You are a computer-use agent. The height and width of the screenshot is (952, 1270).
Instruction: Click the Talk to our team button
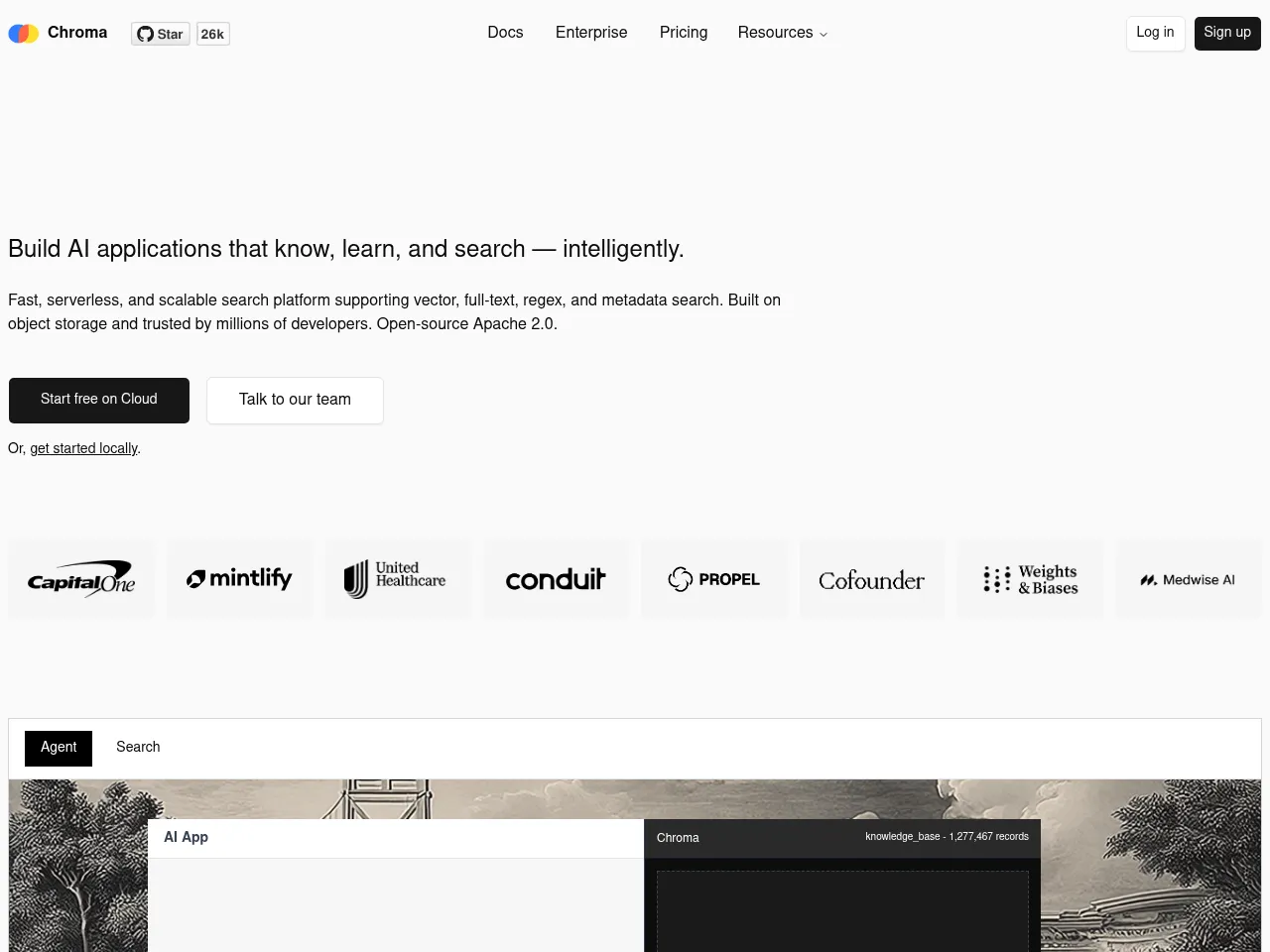pyautogui.click(x=295, y=400)
